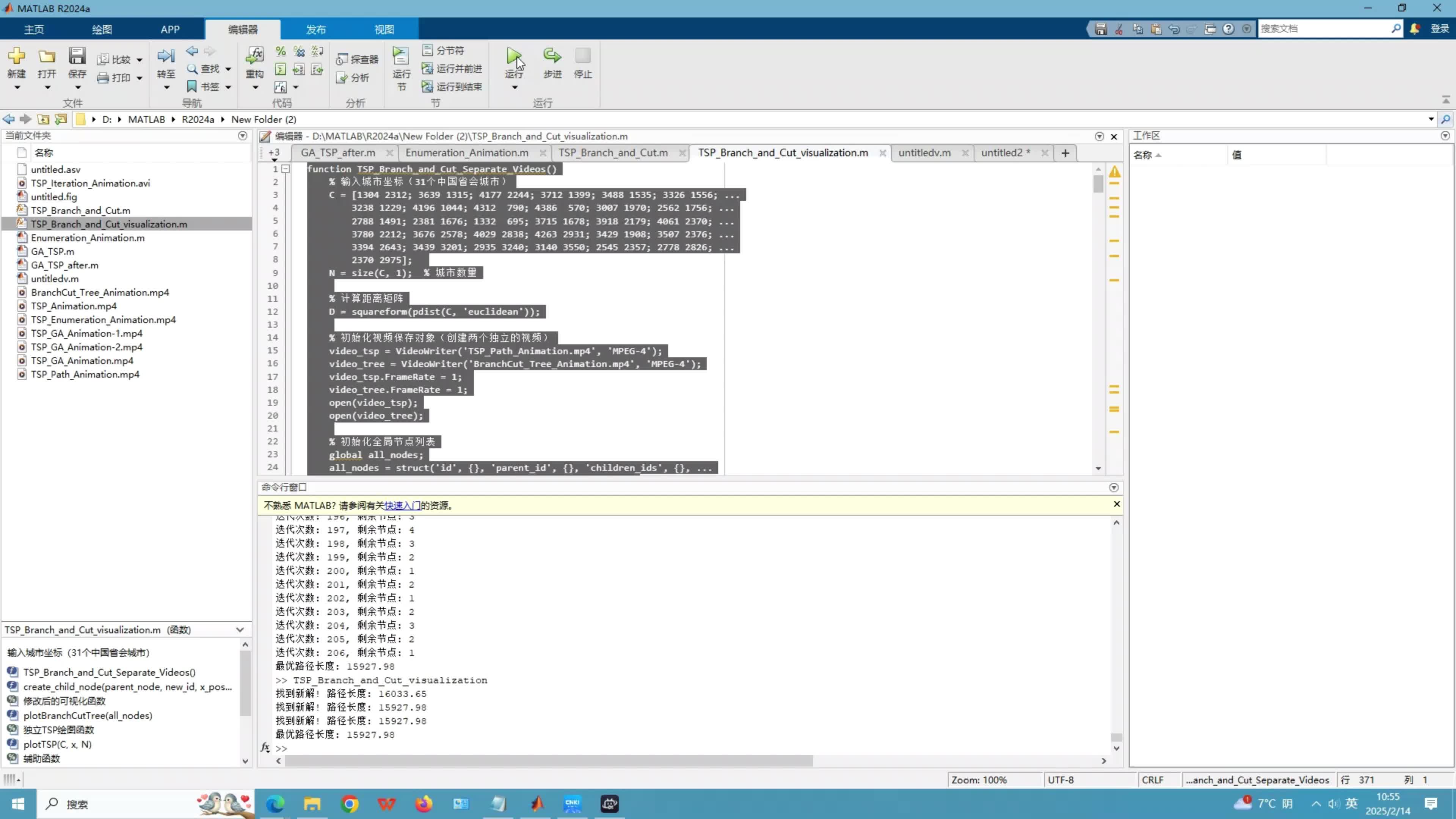Click the browse for folder icon
The image size is (1456, 819).
click(x=61, y=119)
